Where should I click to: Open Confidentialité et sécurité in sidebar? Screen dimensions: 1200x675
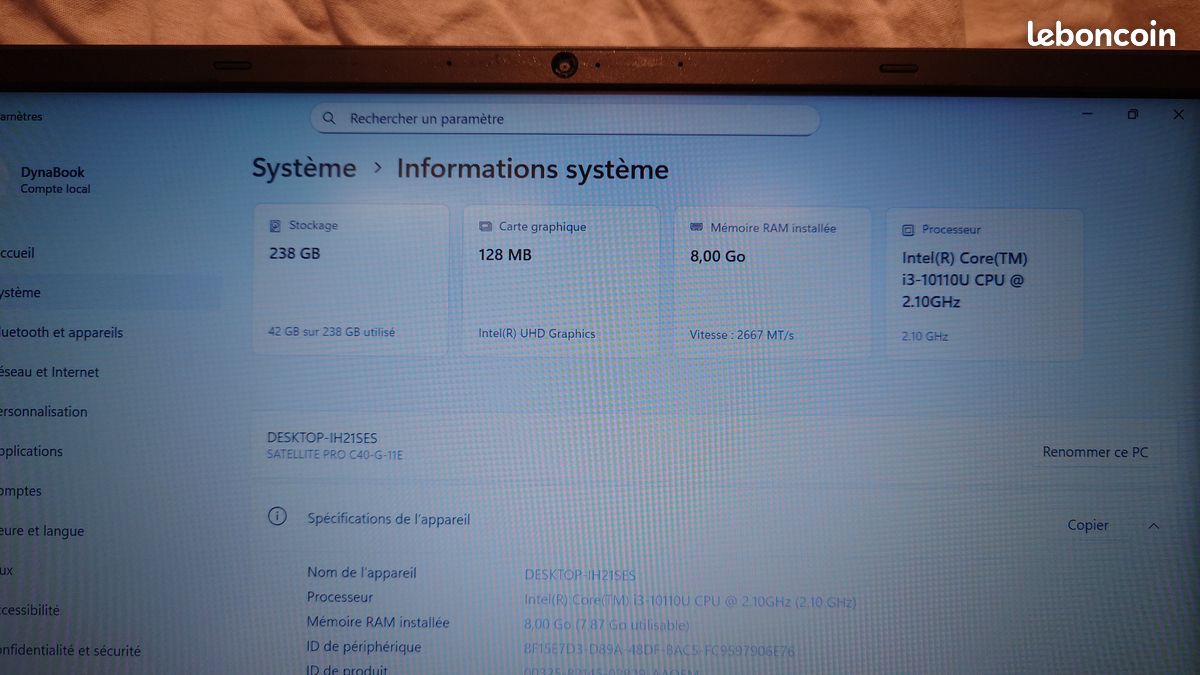tap(70, 650)
